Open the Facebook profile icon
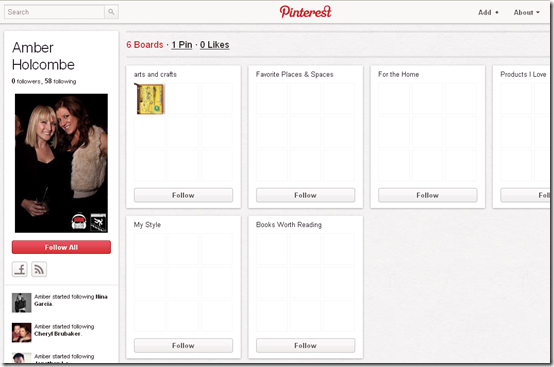The width and height of the screenshot is (554, 367). click(19, 269)
